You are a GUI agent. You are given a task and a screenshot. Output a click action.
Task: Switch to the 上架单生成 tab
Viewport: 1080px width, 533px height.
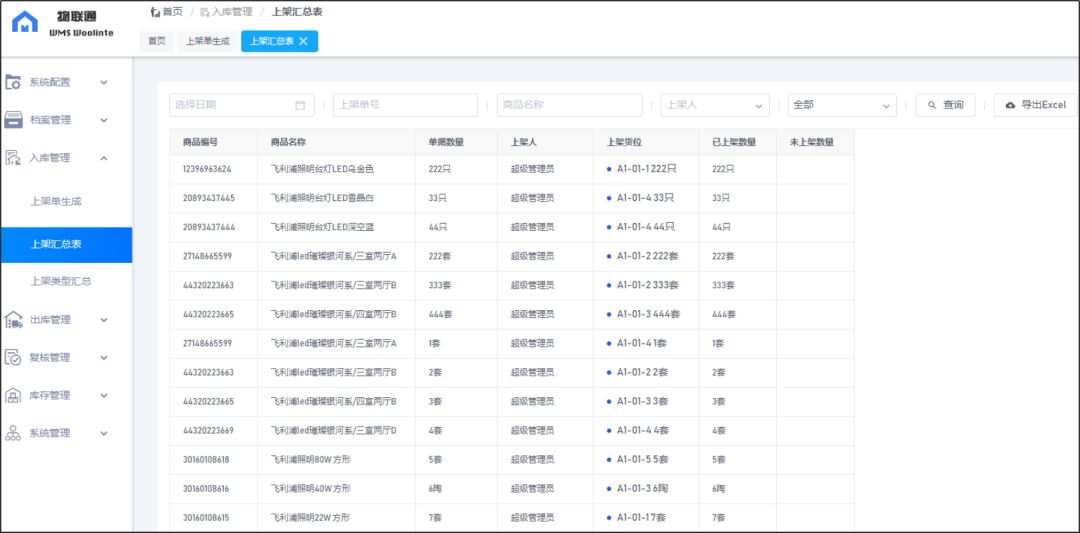click(207, 41)
